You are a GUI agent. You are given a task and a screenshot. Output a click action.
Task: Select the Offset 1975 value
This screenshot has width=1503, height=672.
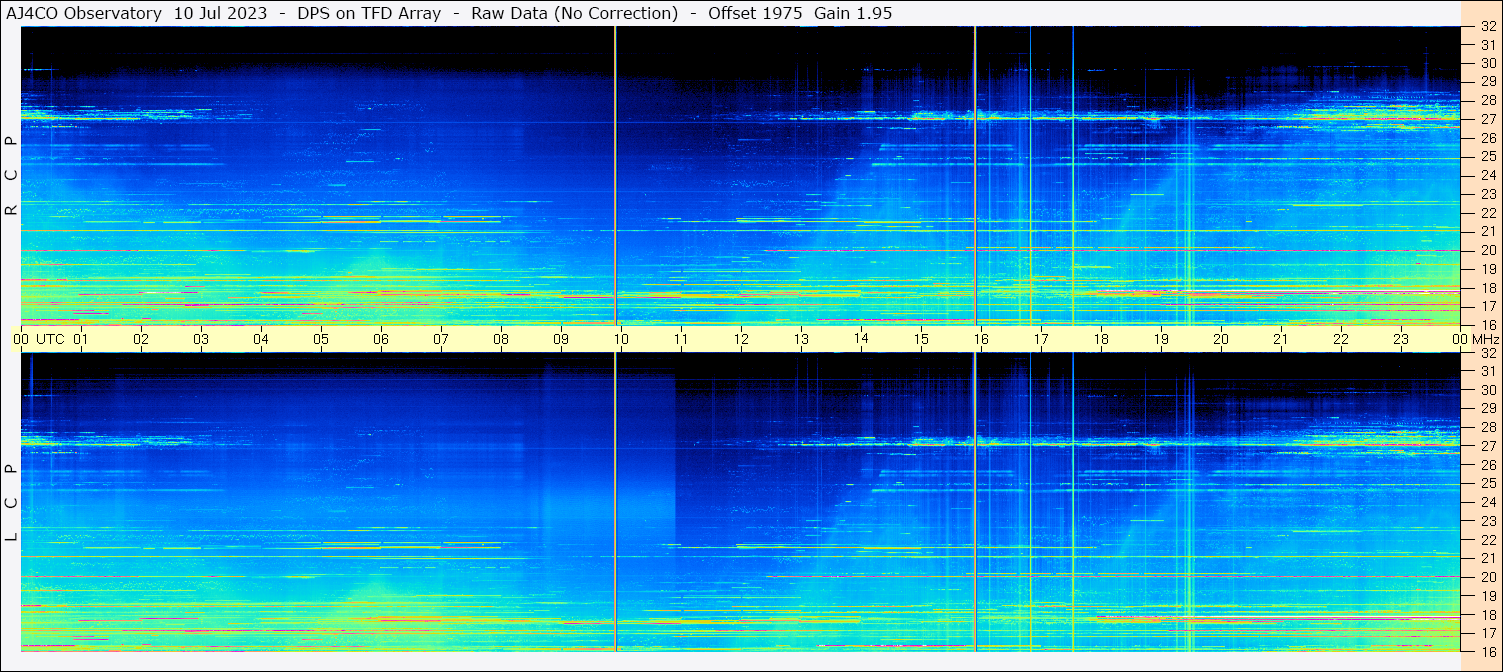pyautogui.click(x=755, y=13)
